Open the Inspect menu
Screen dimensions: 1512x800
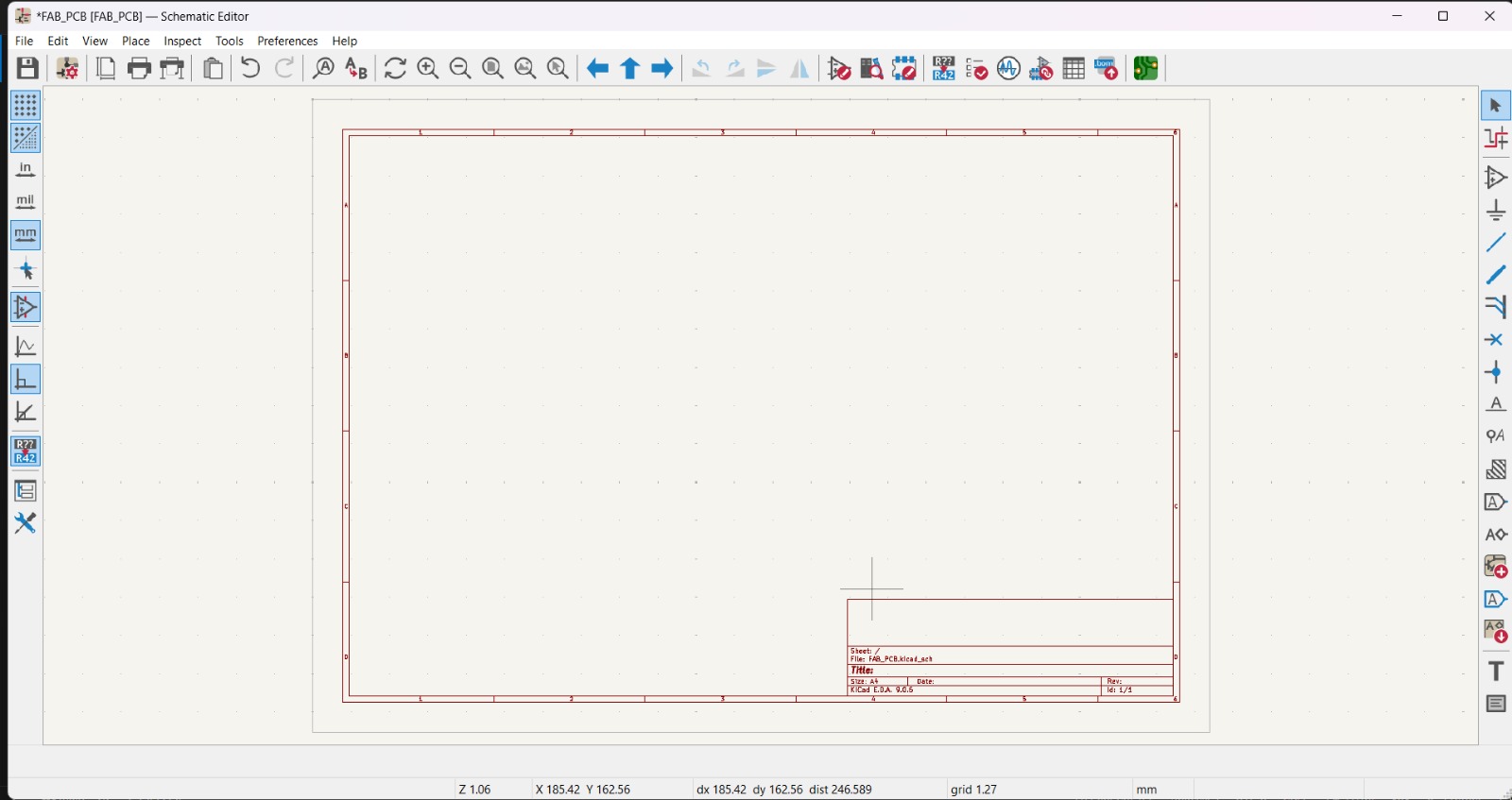coord(182,41)
